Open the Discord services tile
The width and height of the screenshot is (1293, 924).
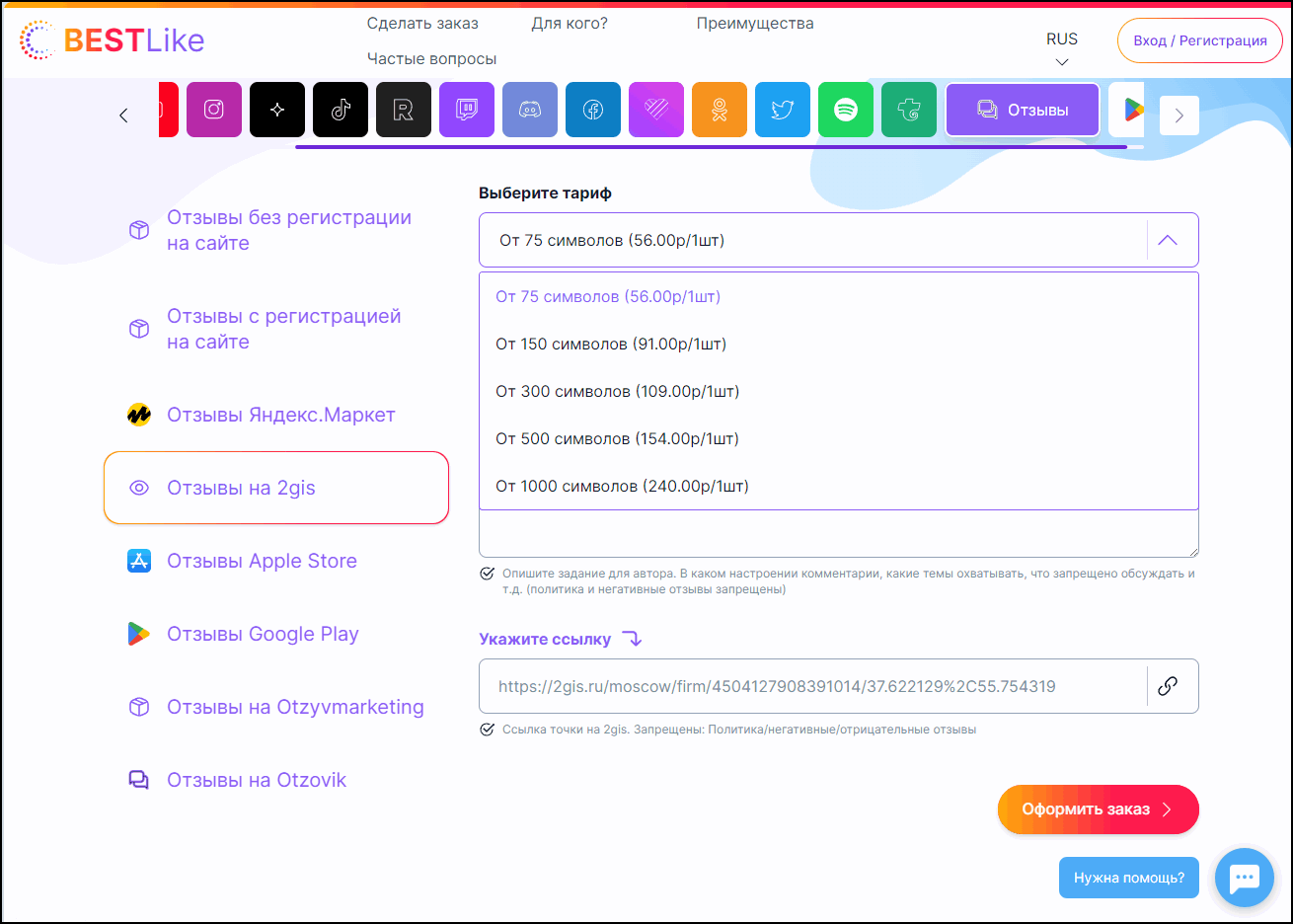pyautogui.click(x=530, y=110)
